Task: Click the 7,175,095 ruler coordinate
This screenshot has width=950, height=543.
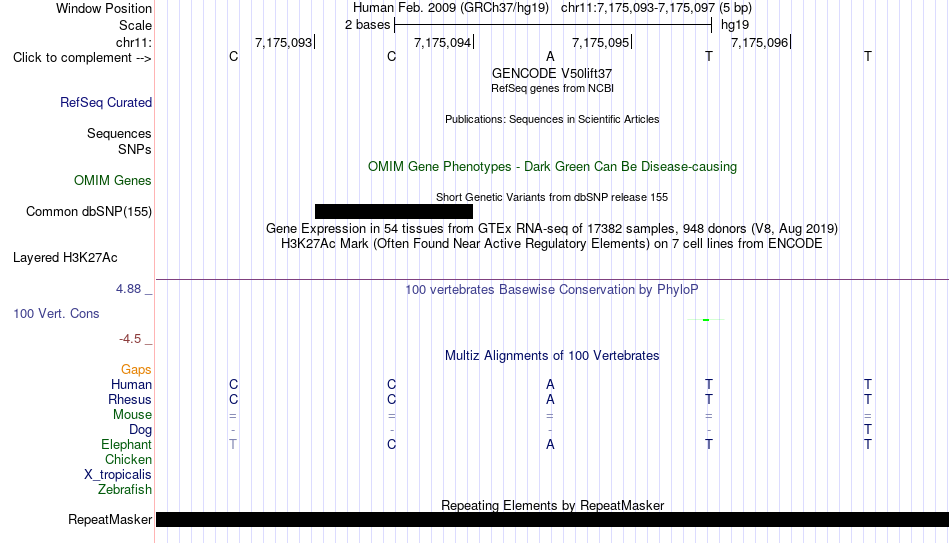Action: coord(600,42)
